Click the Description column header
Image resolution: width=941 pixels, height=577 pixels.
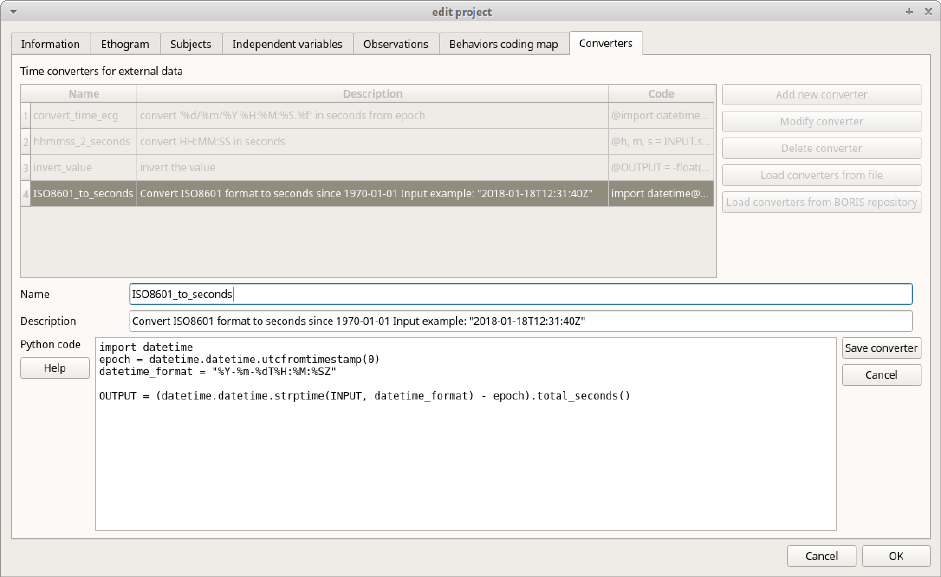(372, 94)
